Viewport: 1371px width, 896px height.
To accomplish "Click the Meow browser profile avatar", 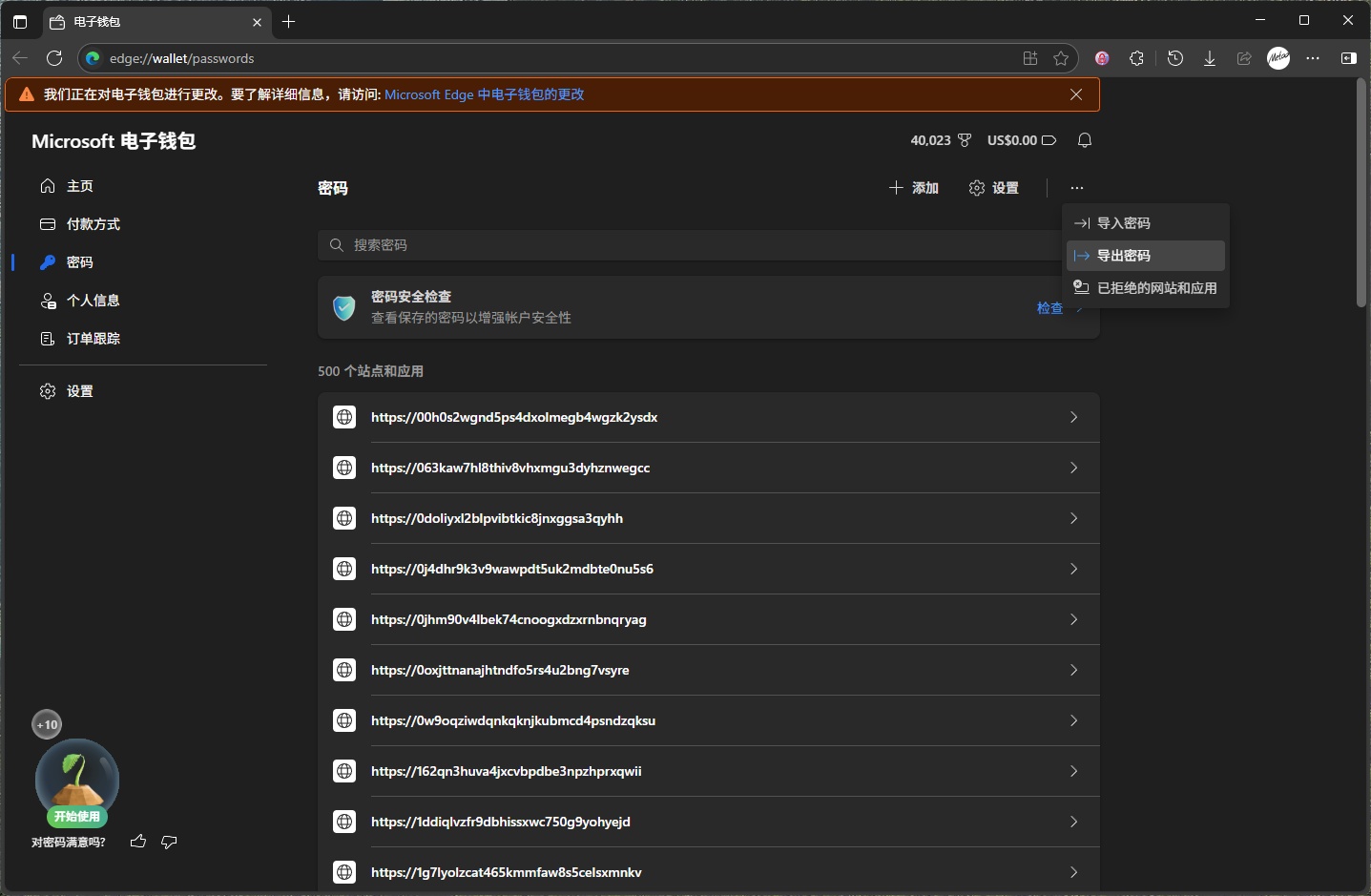I will (1278, 58).
